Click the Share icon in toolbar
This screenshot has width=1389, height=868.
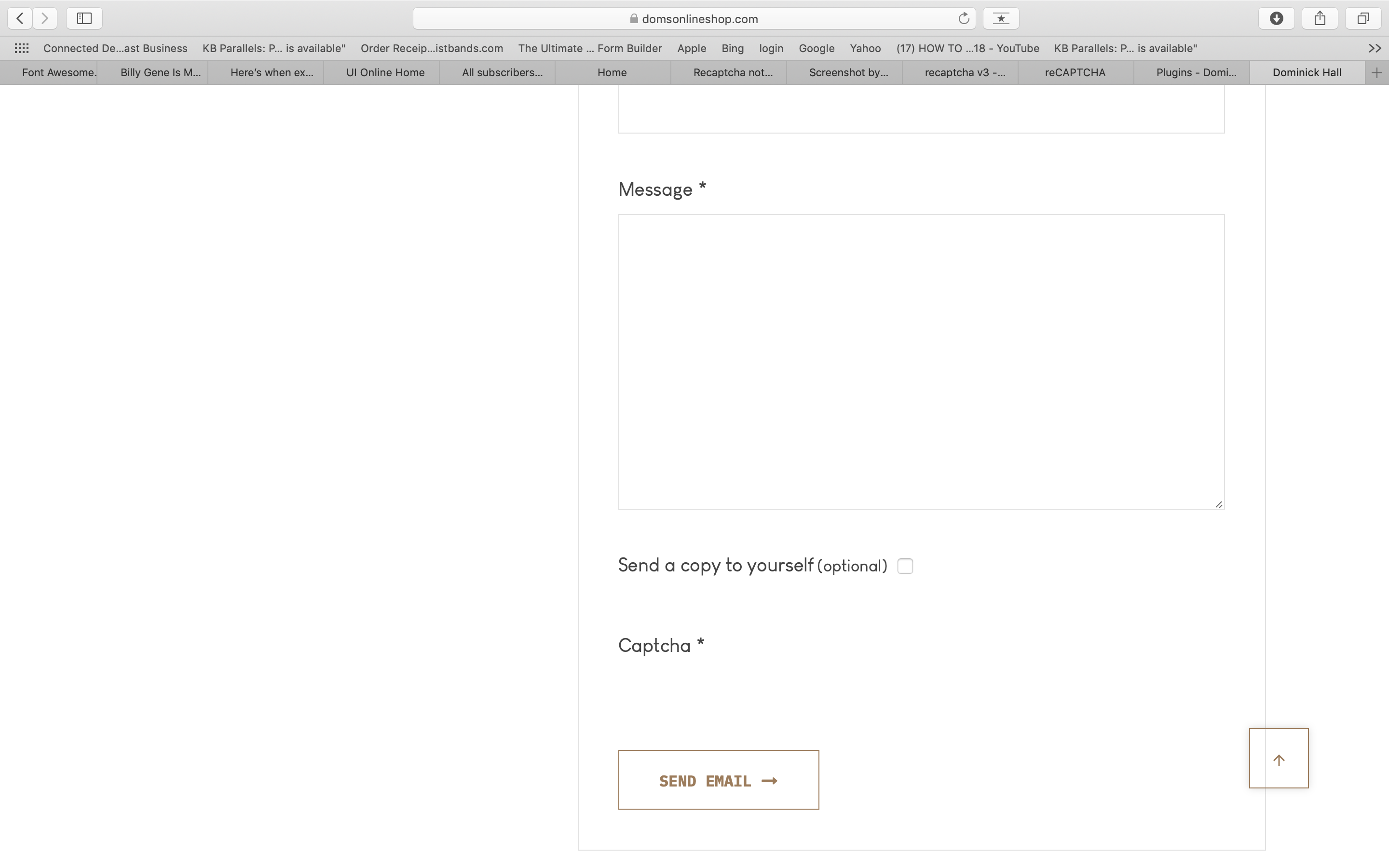pyautogui.click(x=1320, y=18)
